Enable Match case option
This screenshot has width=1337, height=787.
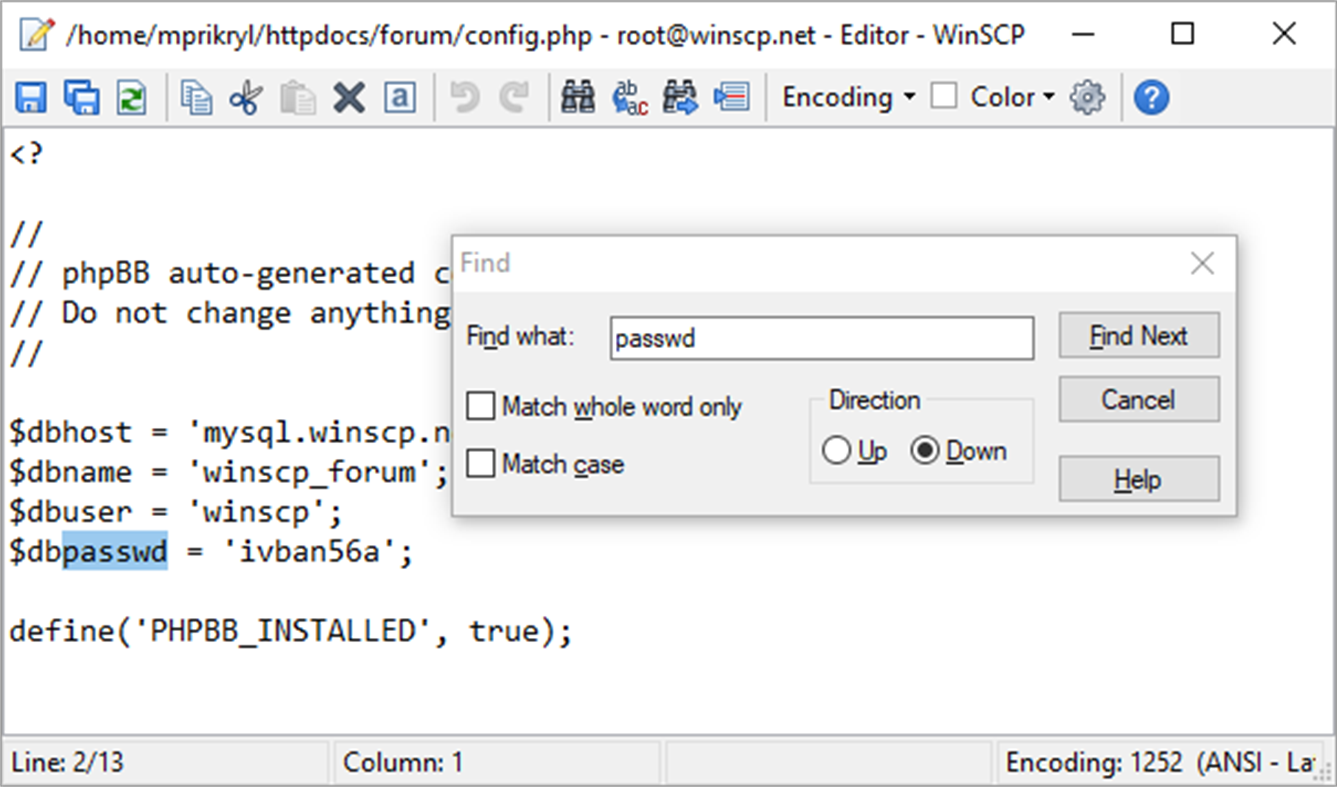click(x=480, y=463)
